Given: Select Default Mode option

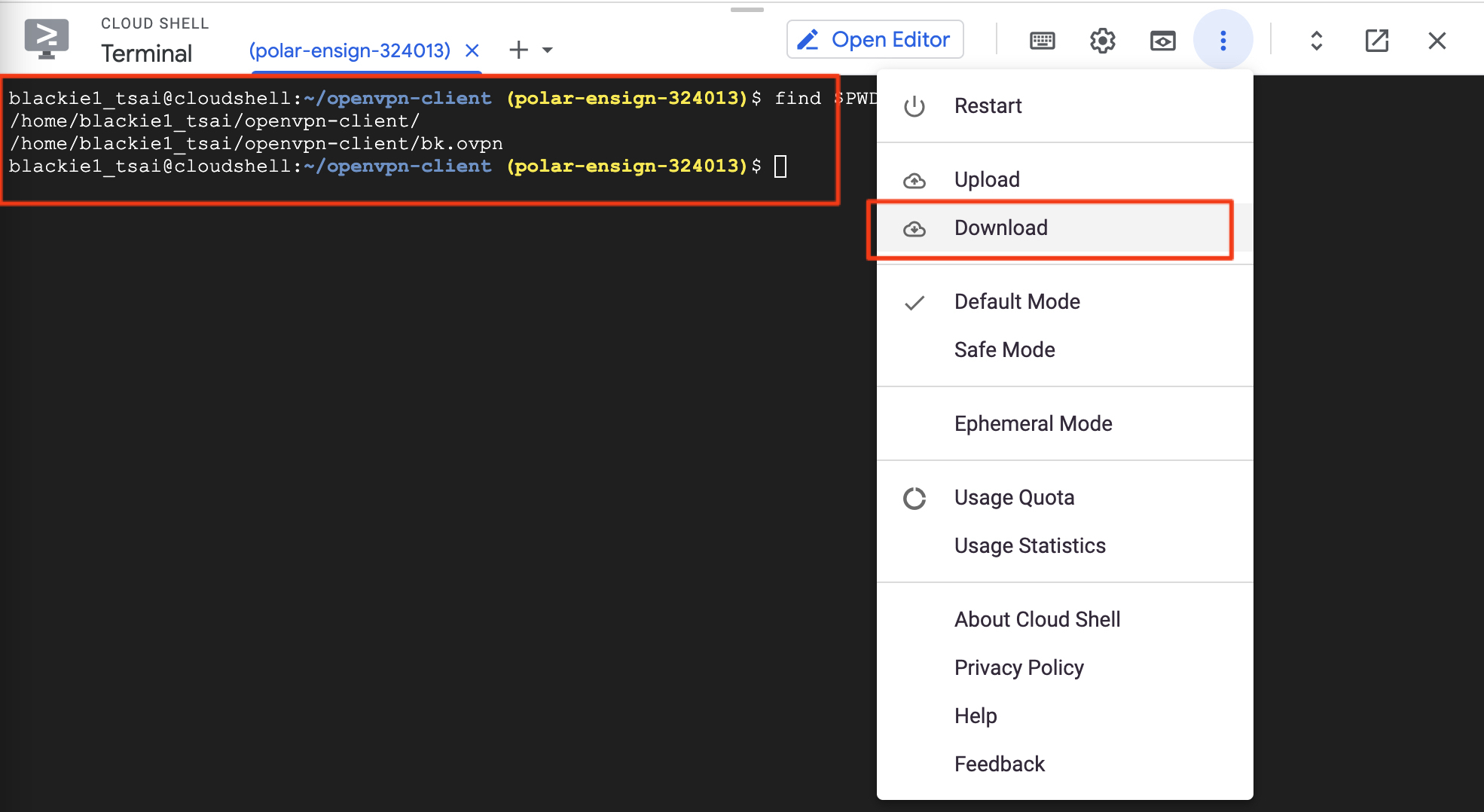Looking at the screenshot, I should click(x=1017, y=301).
